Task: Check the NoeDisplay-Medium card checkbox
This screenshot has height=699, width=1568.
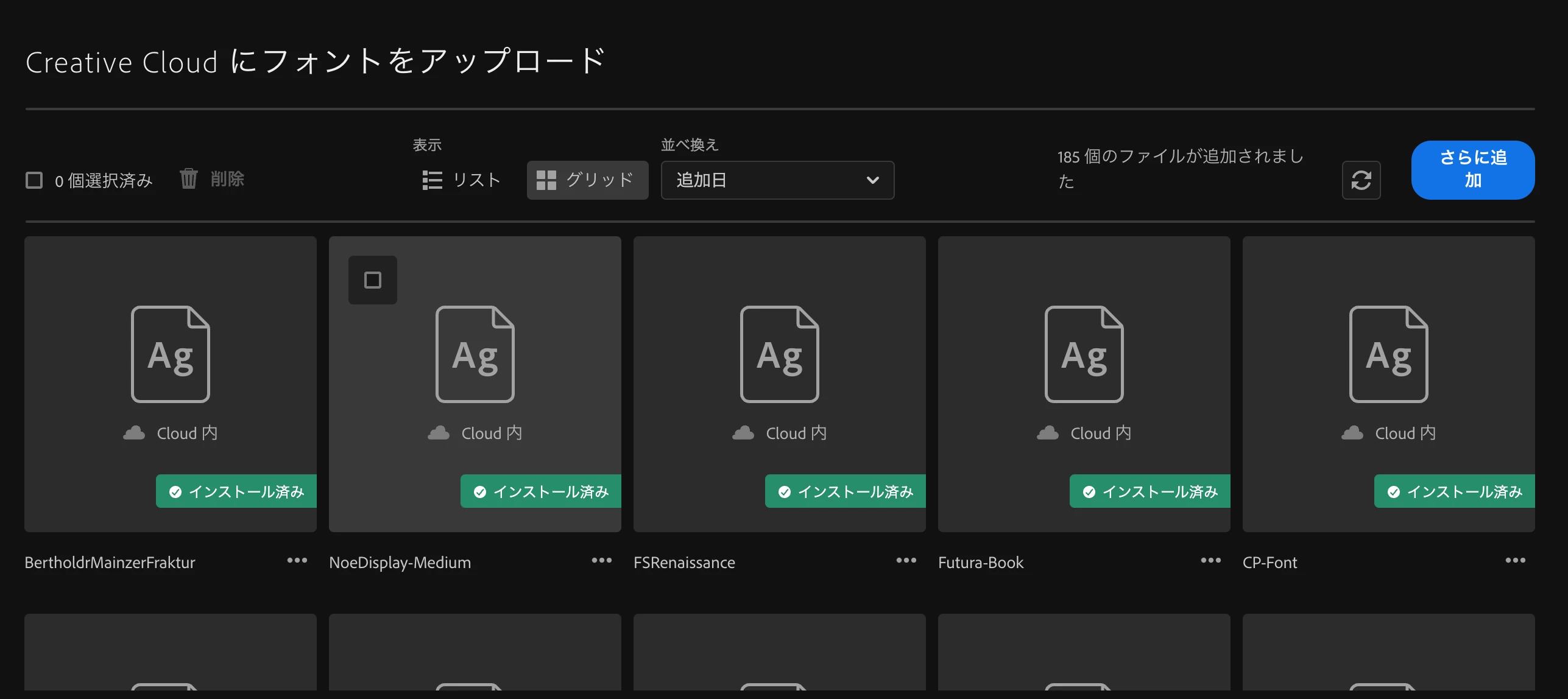Action: (373, 280)
